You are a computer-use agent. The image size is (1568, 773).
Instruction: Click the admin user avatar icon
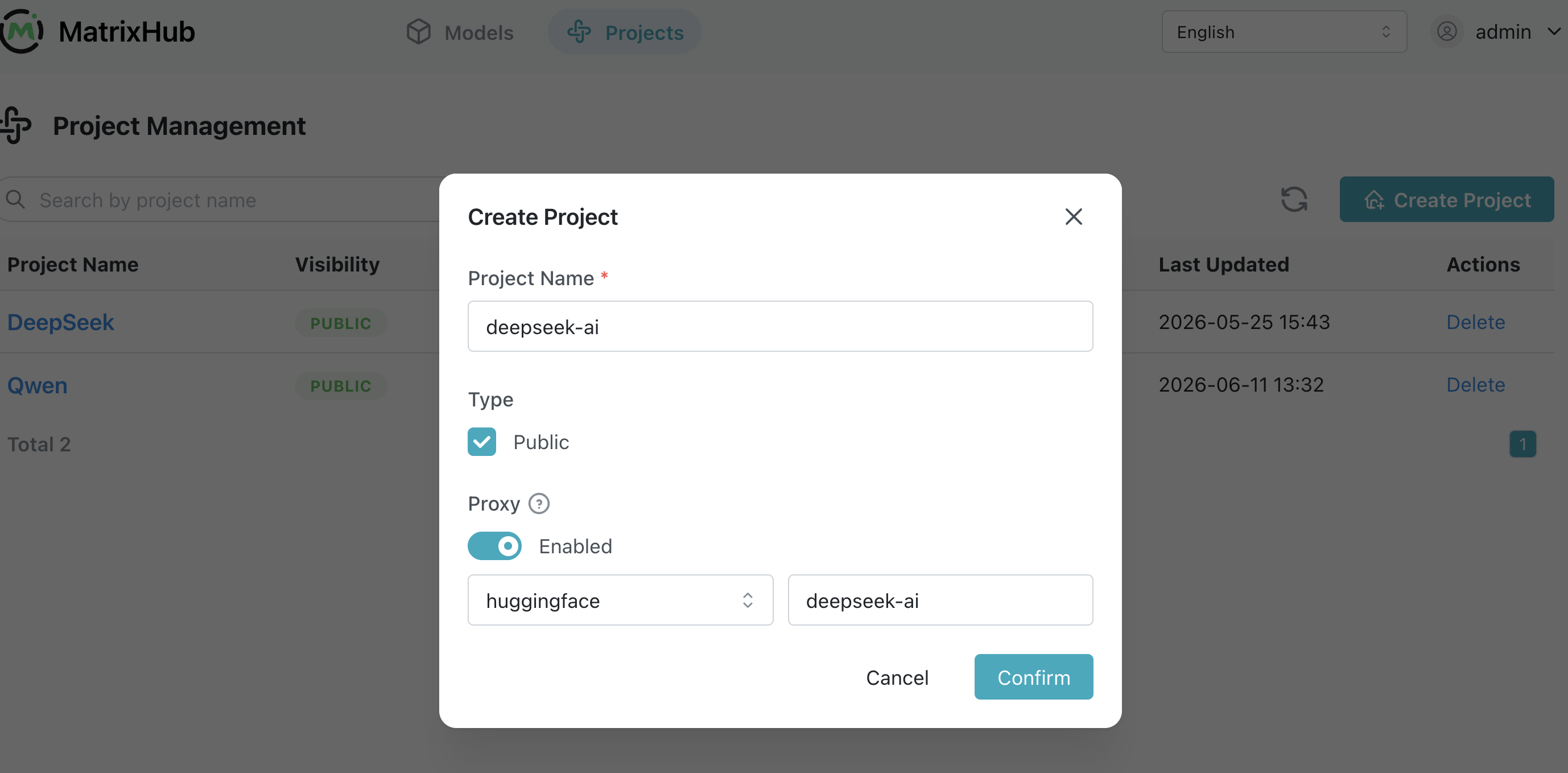click(1447, 32)
